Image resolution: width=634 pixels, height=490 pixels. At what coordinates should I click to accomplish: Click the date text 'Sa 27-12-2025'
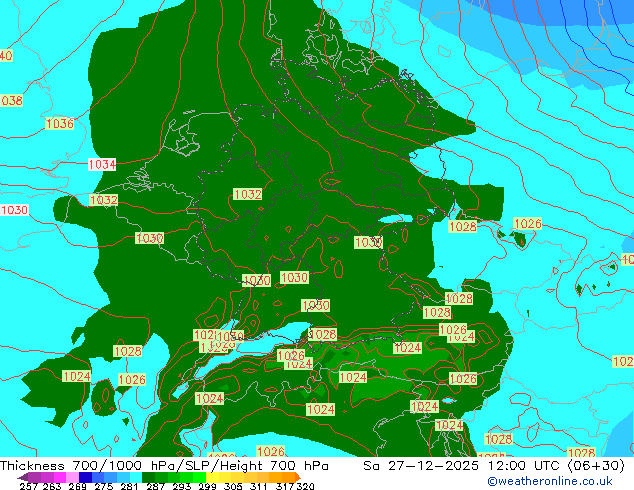point(421,466)
